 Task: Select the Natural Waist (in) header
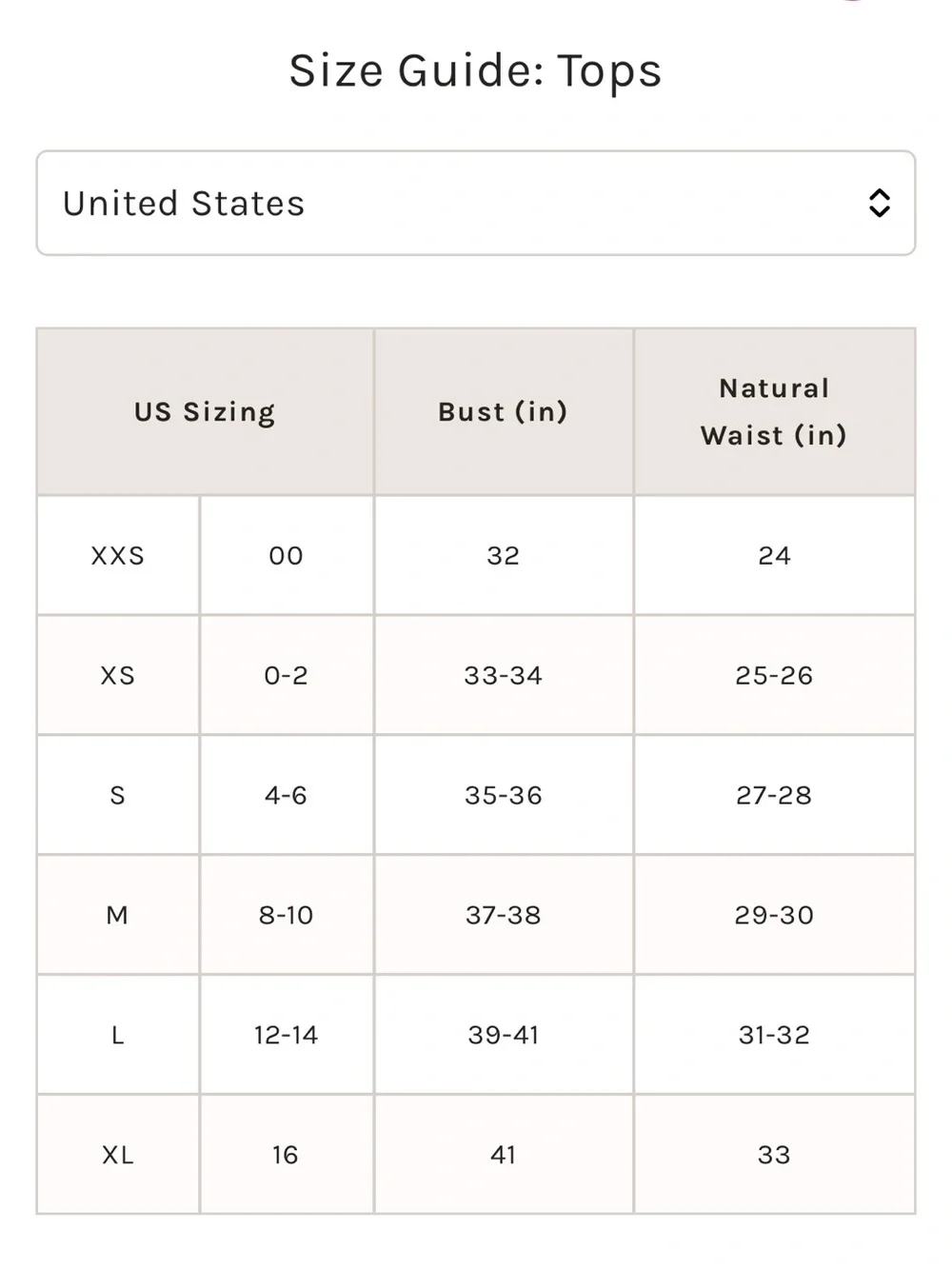774,412
